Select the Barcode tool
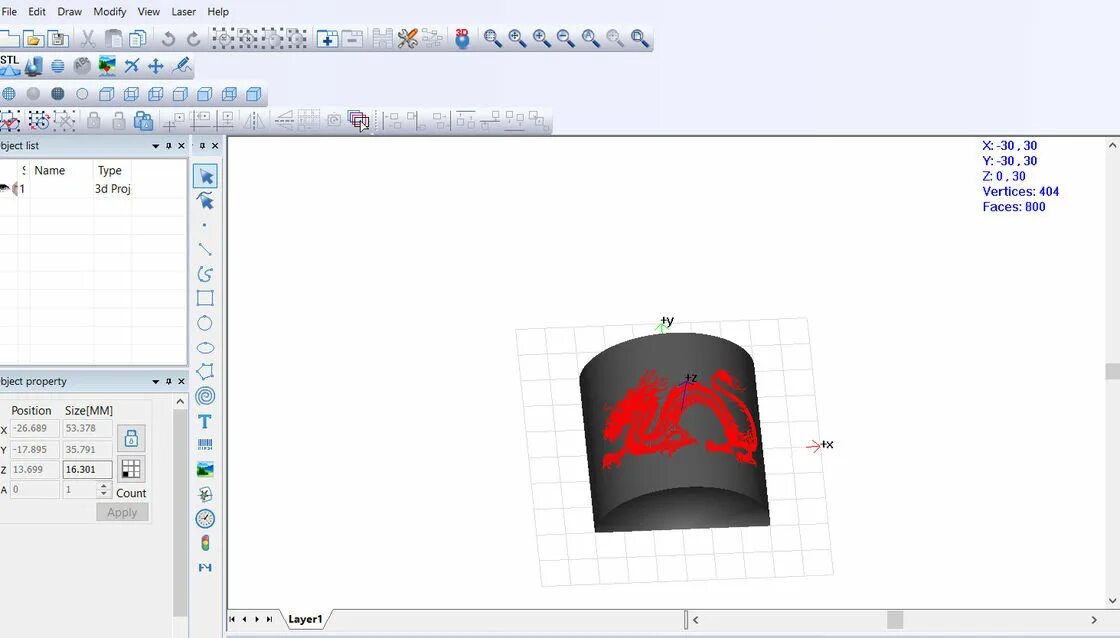 pos(205,445)
